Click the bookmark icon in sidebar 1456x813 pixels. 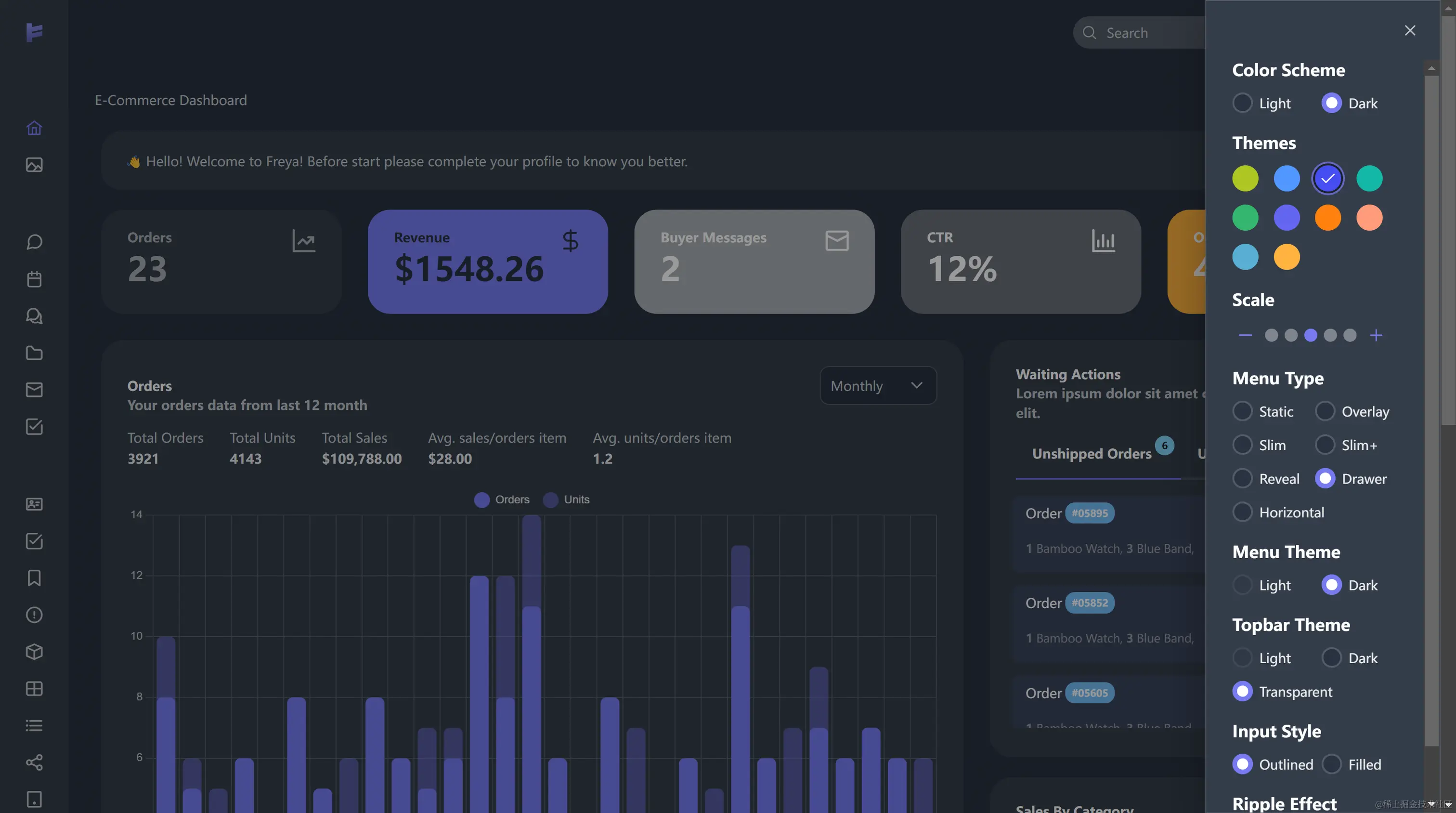tap(34, 578)
